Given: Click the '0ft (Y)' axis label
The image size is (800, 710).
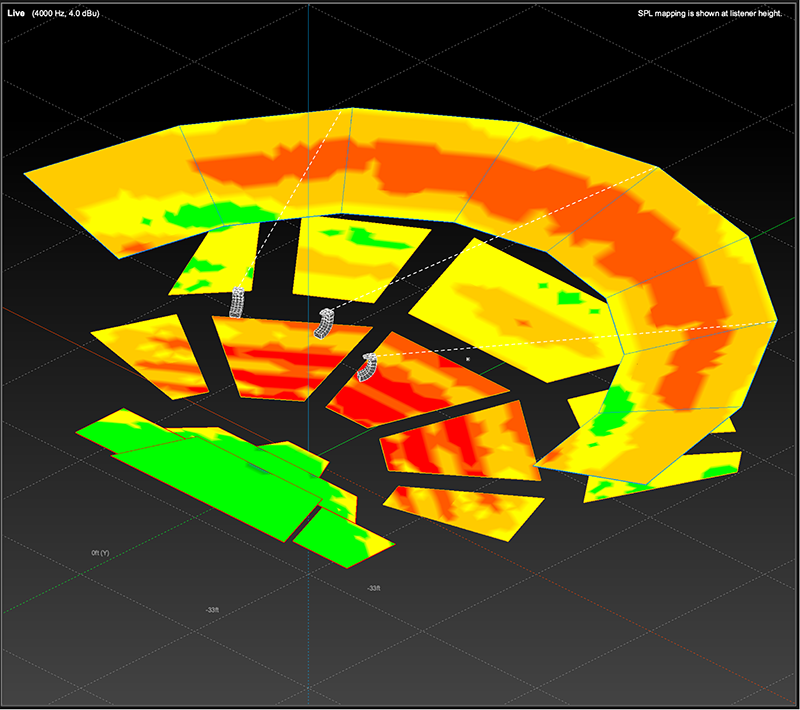Looking at the screenshot, I should 100,552.
